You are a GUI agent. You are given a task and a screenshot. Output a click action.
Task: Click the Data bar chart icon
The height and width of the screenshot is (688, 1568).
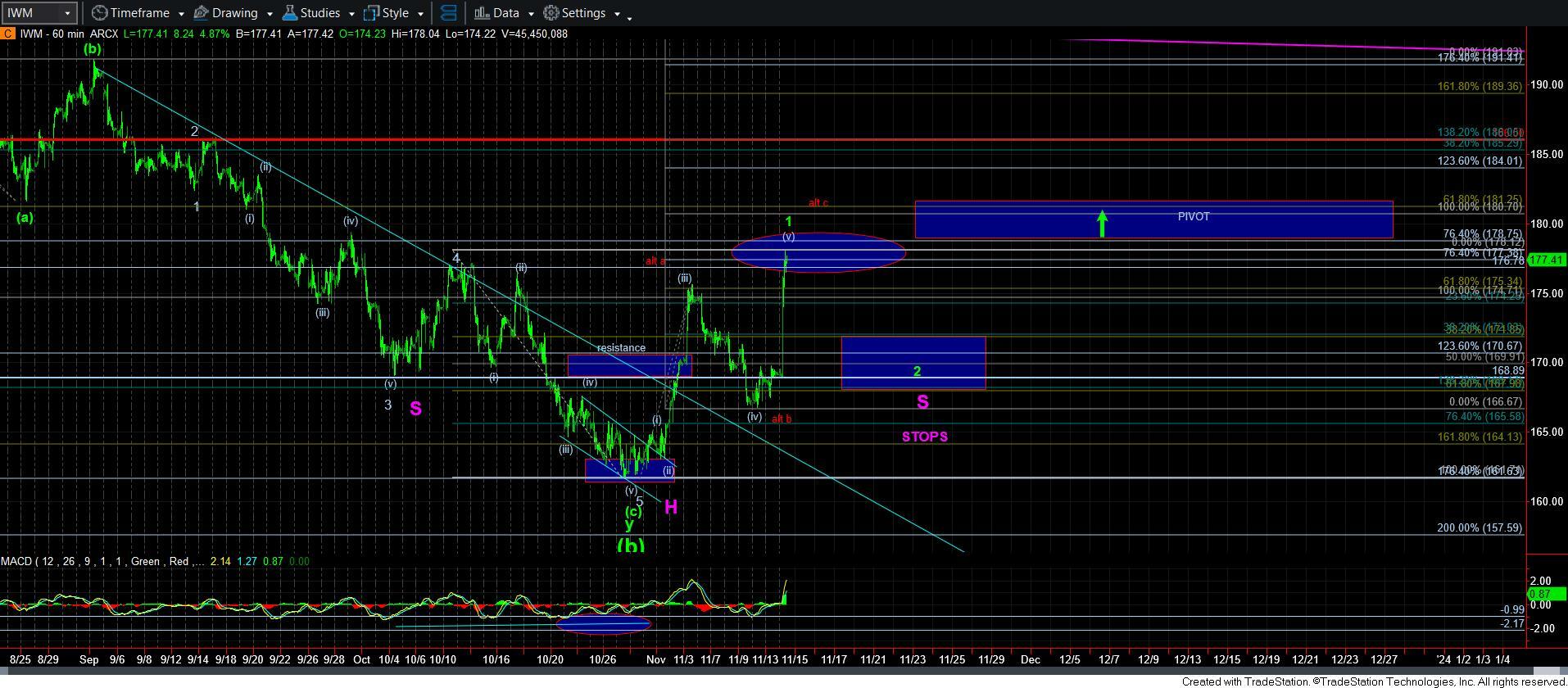[482, 13]
